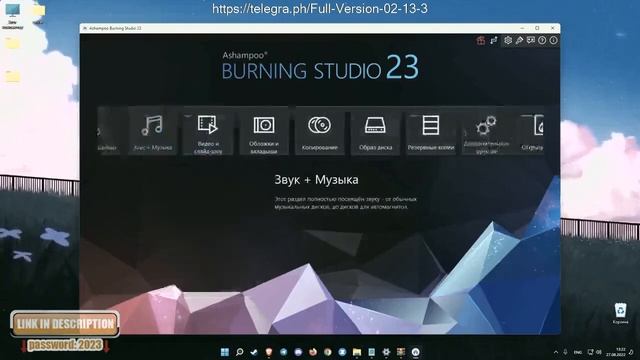Open the Windows Start menu
This screenshot has width=640, height=360.
[225, 352]
